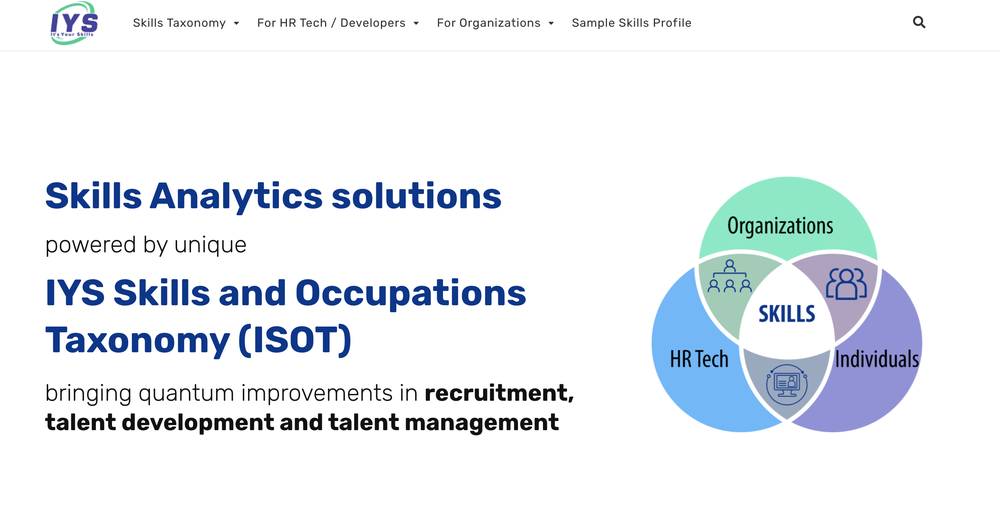
Task: Open the Skills Taxonomy menu
Action: (x=179, y=23)
